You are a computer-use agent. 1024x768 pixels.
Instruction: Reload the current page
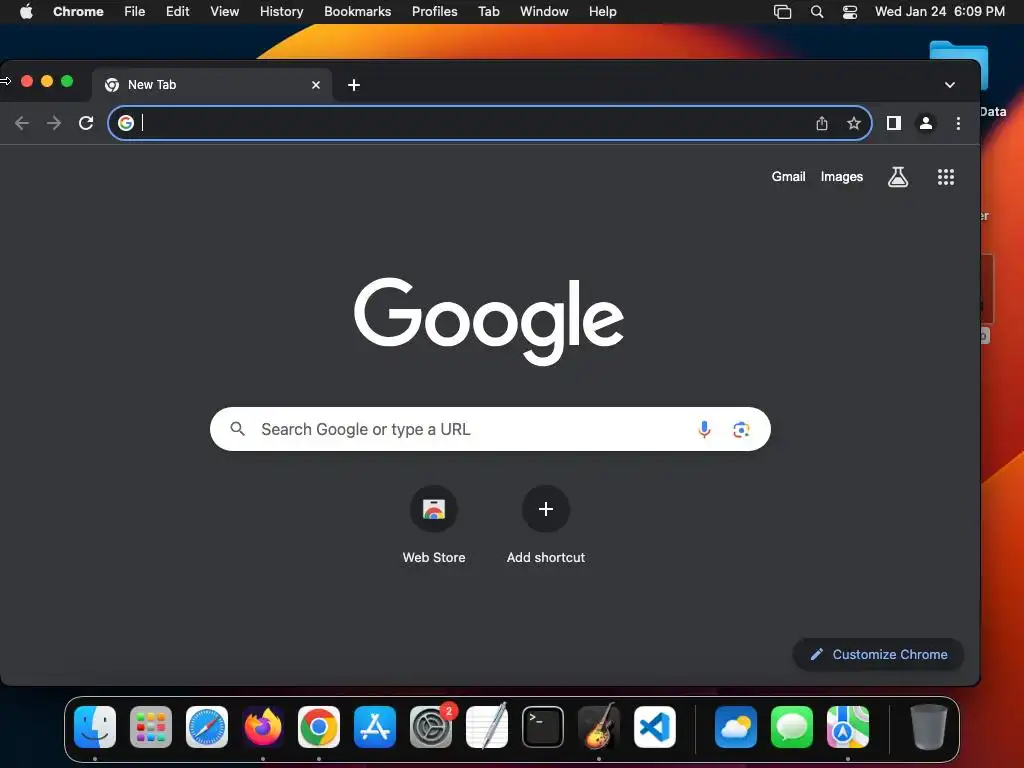click(86, 123)
